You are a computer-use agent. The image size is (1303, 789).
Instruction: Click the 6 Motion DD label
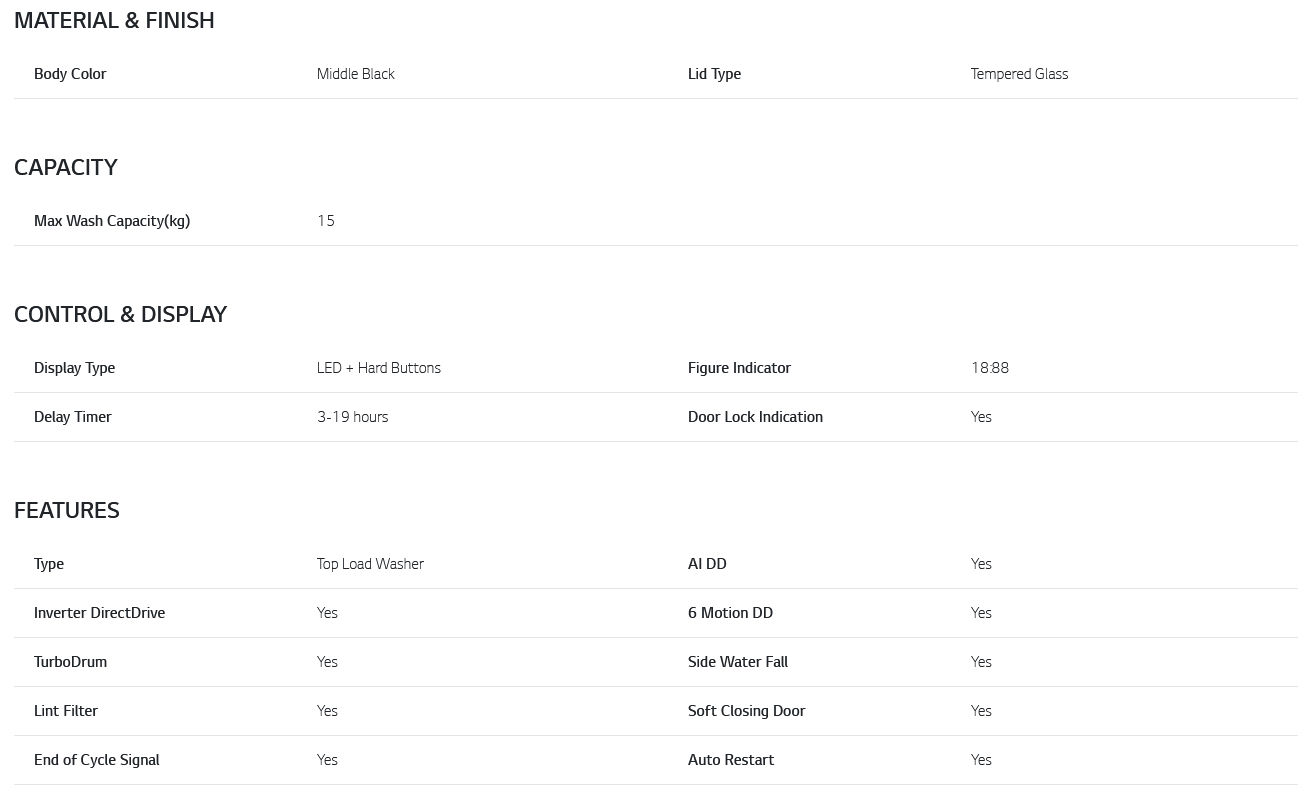pos(730,613)
